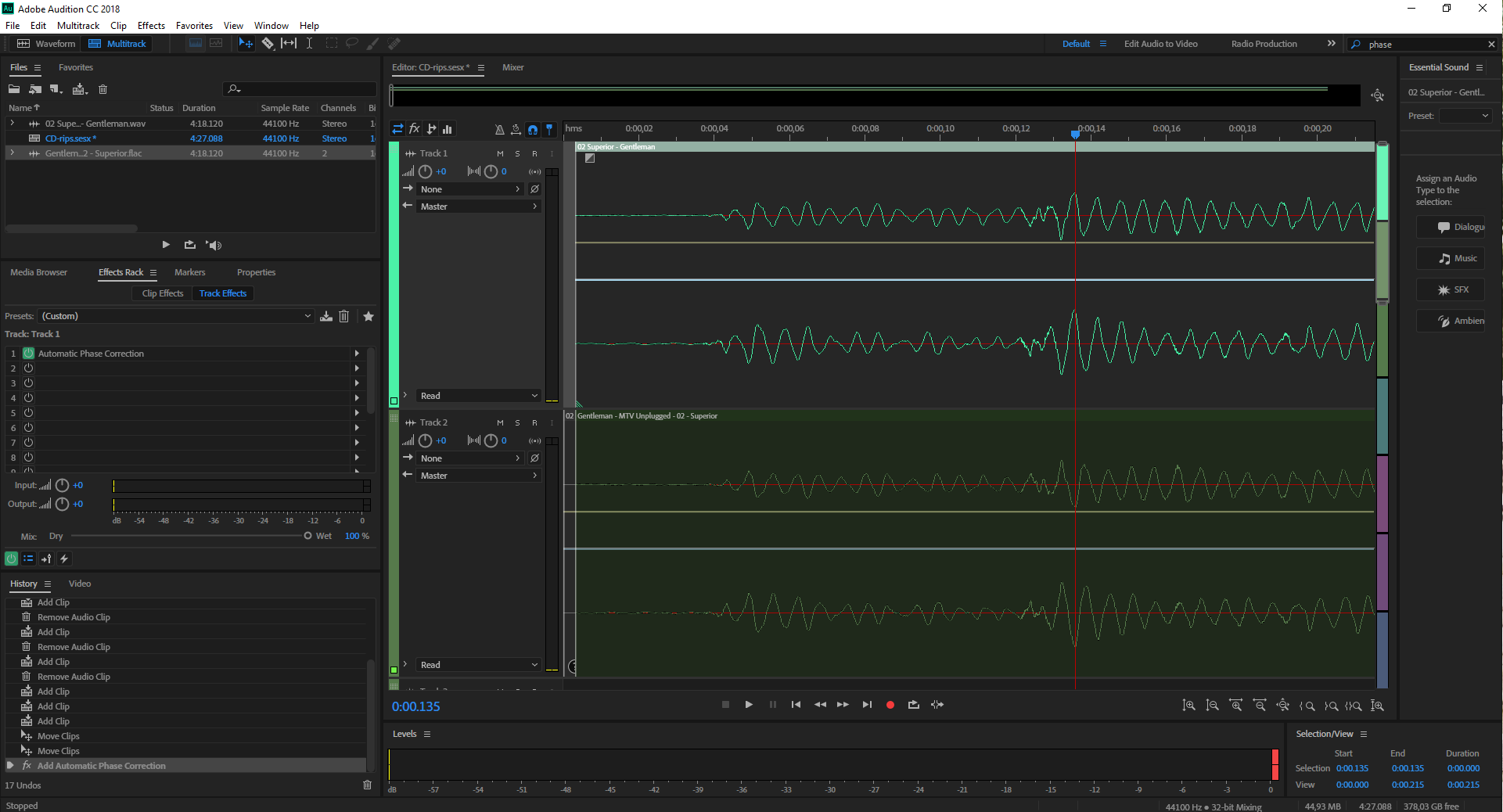Assign Music type in Essential Sound
1503x812 pixels.
click(x=1450, y=258)
